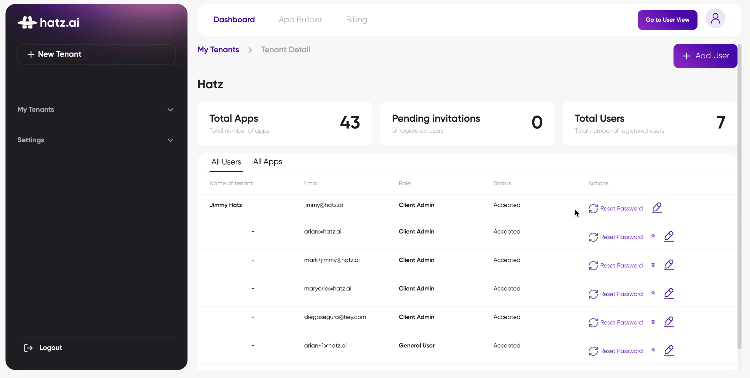Select the All Users tab
This screenshot has width=750, height=378.
click(x=226, y=162)
